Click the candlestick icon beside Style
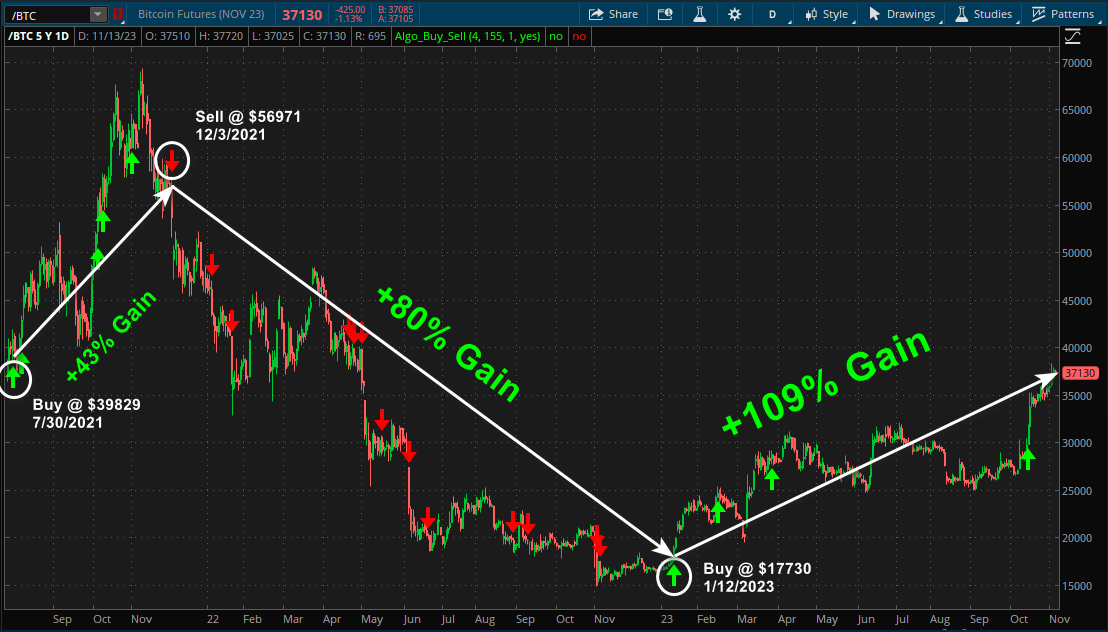 (813, 14)
